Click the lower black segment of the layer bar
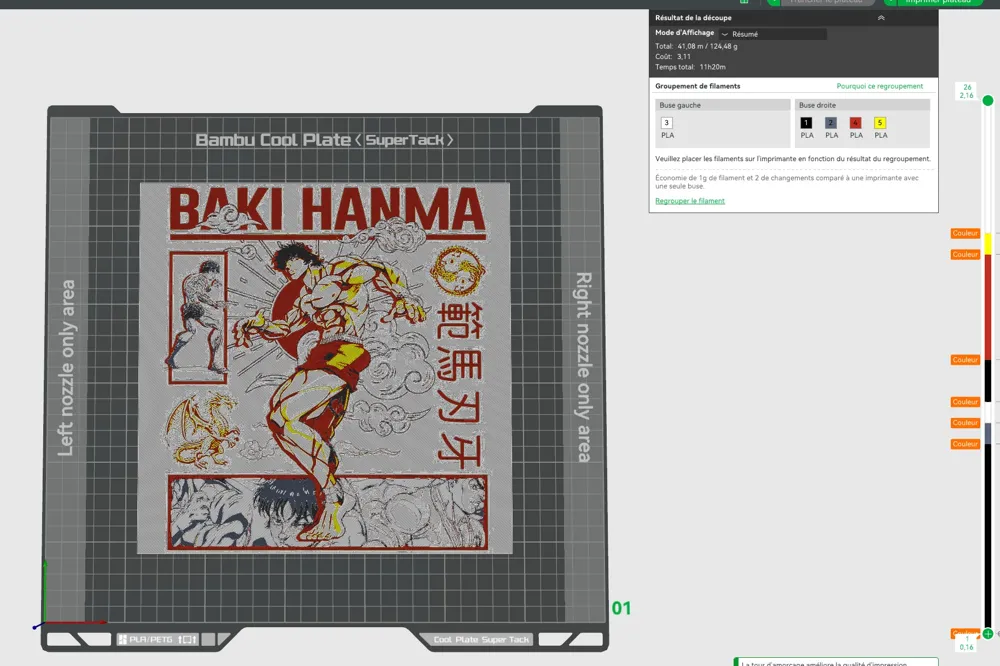Screen dimensions: 1000x666 pyautogui.click(x=988, y=536)
